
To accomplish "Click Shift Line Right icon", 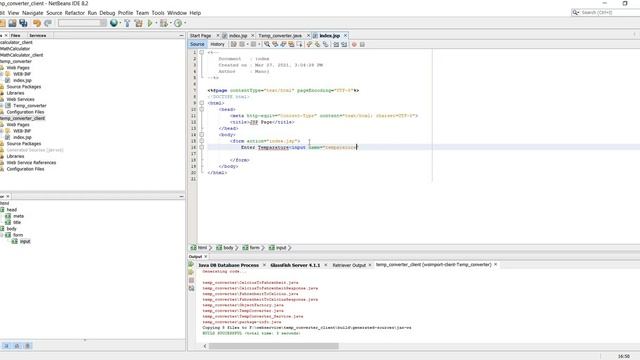I will 344,44.
